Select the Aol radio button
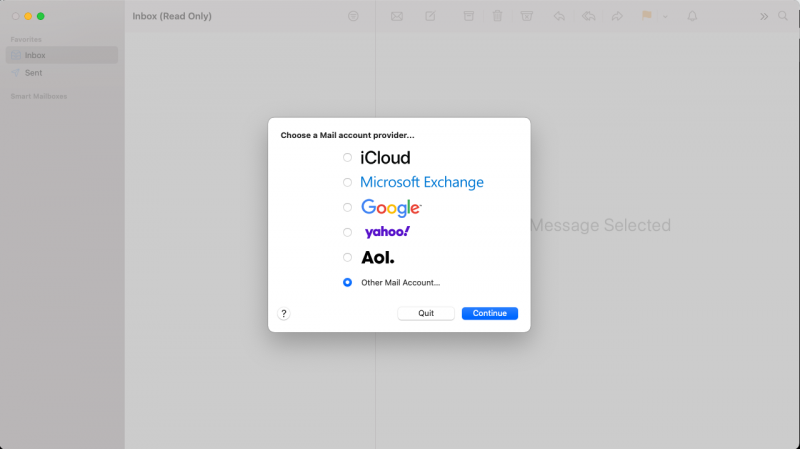This screenshot has height=449, width=800. tap(347, 257)
